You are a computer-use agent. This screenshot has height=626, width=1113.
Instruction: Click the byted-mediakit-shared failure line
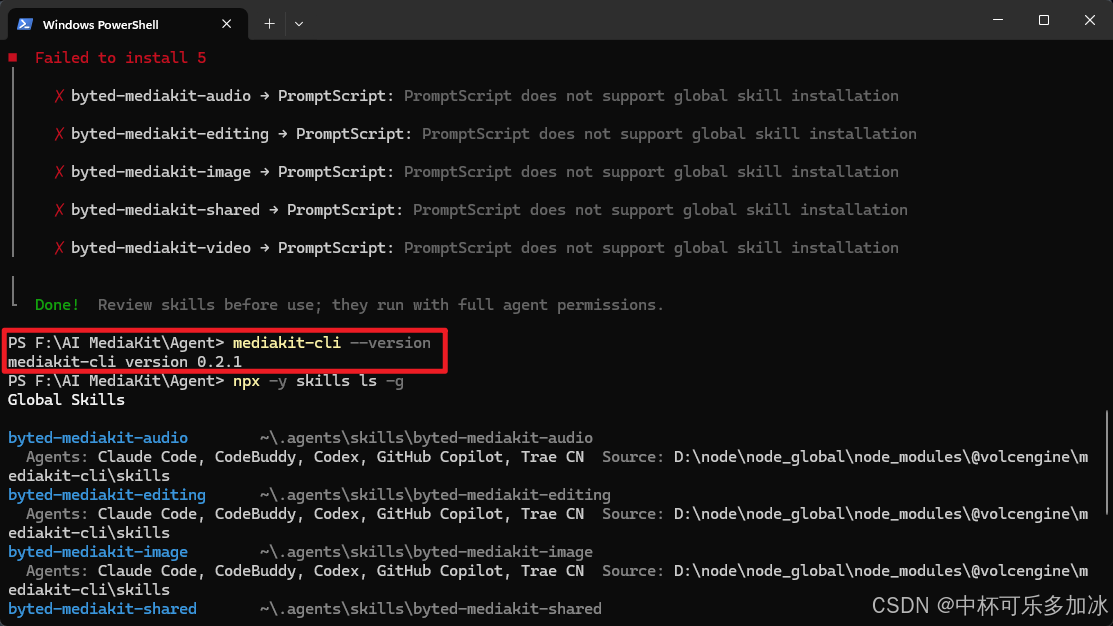pos(481,210)
